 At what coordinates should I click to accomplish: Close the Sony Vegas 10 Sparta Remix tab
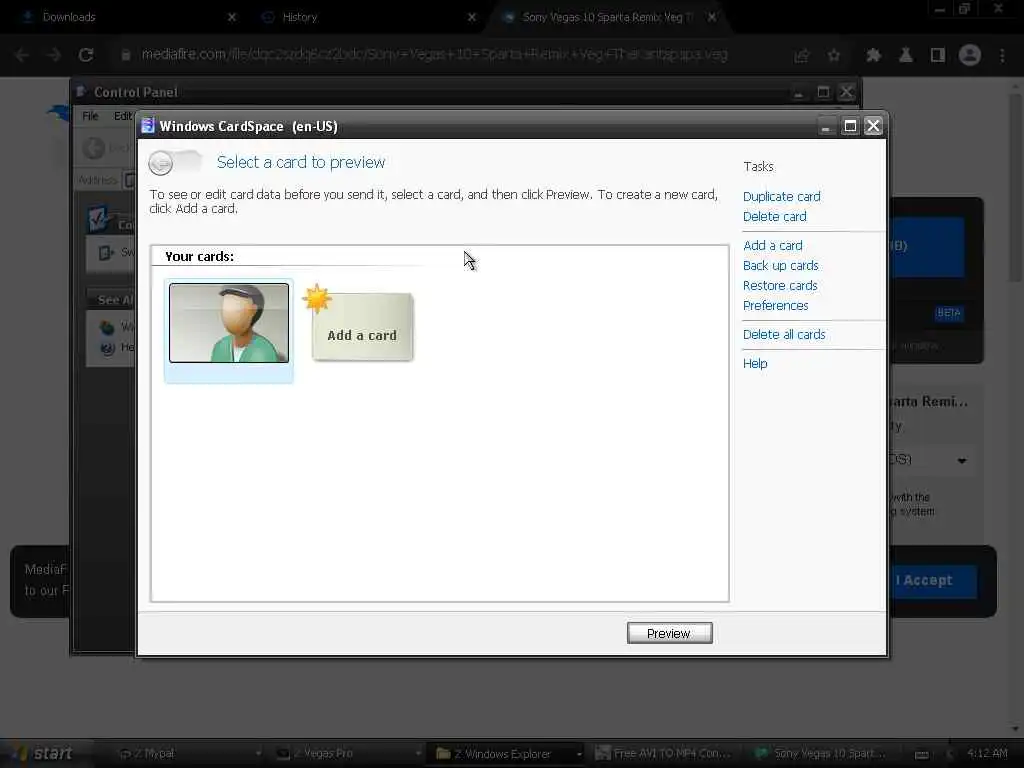pos(712,17)
